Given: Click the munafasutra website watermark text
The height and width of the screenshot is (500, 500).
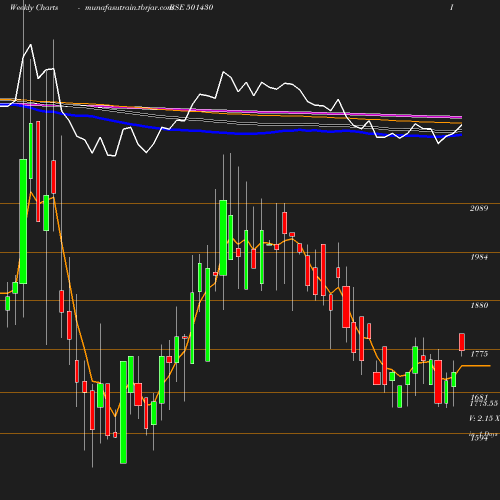Looking at the screenshot, I should (x=128, y=8).
